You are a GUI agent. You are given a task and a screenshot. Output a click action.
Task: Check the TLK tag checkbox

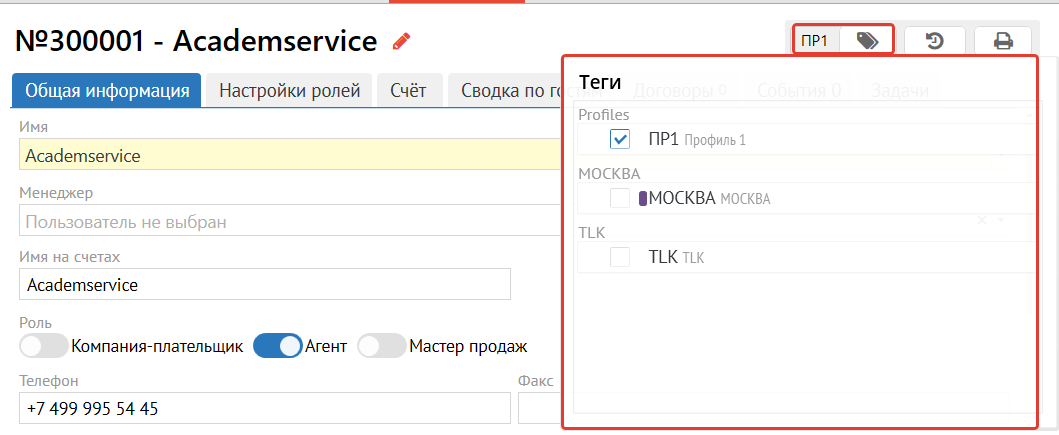620,257
